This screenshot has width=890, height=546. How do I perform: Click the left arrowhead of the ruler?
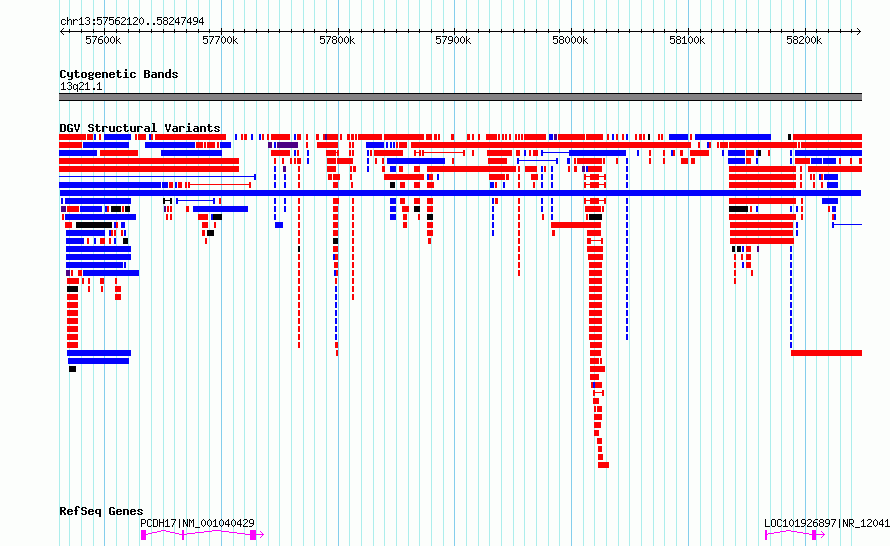pyautogui.click(x=62, y=31)
